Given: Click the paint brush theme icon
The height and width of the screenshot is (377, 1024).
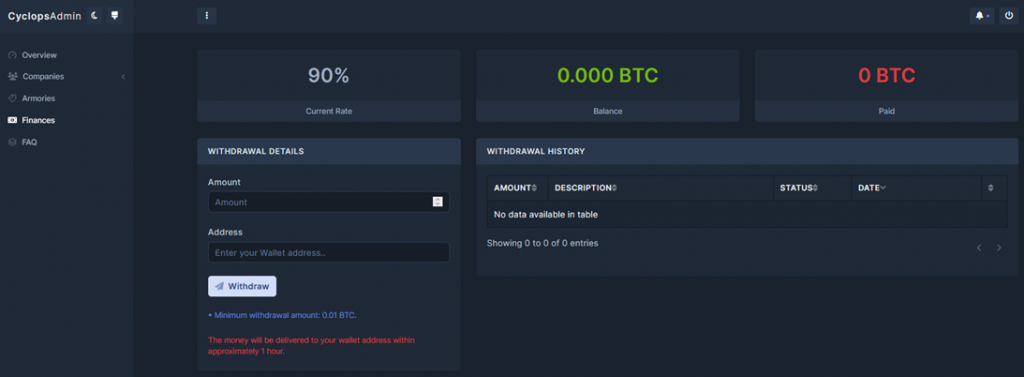Looking at the screenshot, I should 114,16.
